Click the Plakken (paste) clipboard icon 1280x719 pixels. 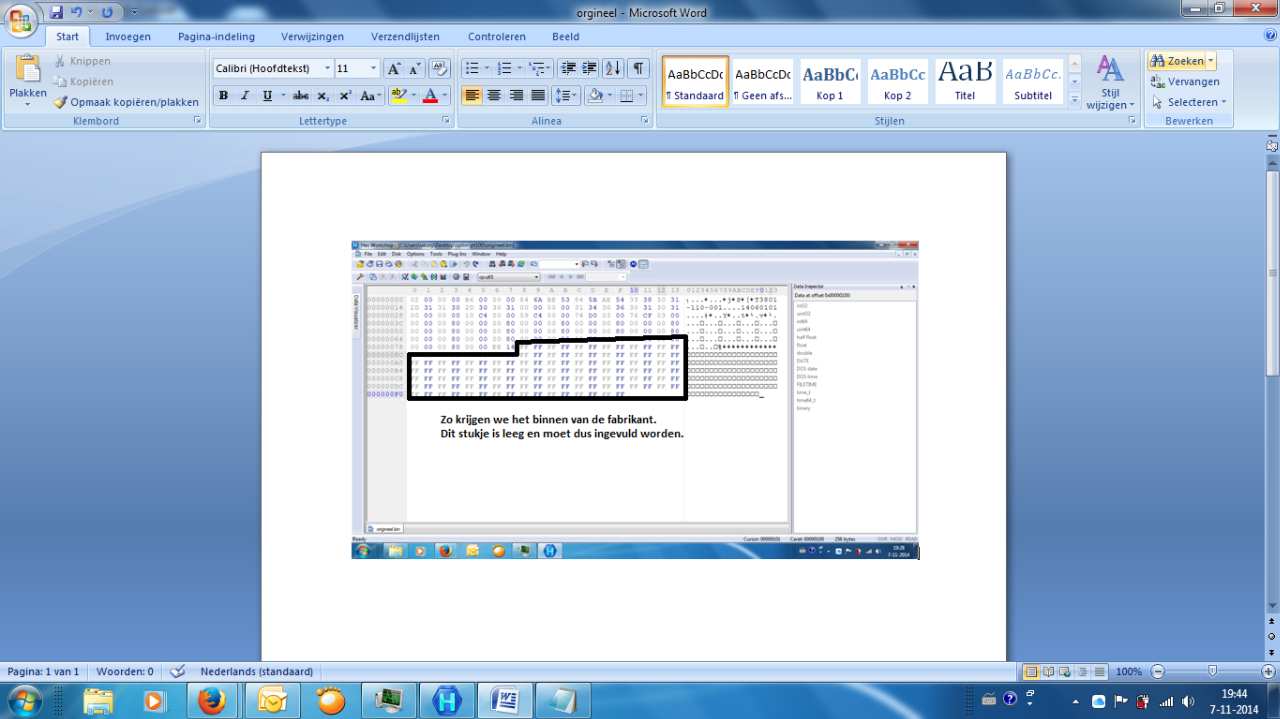[27, 70]
